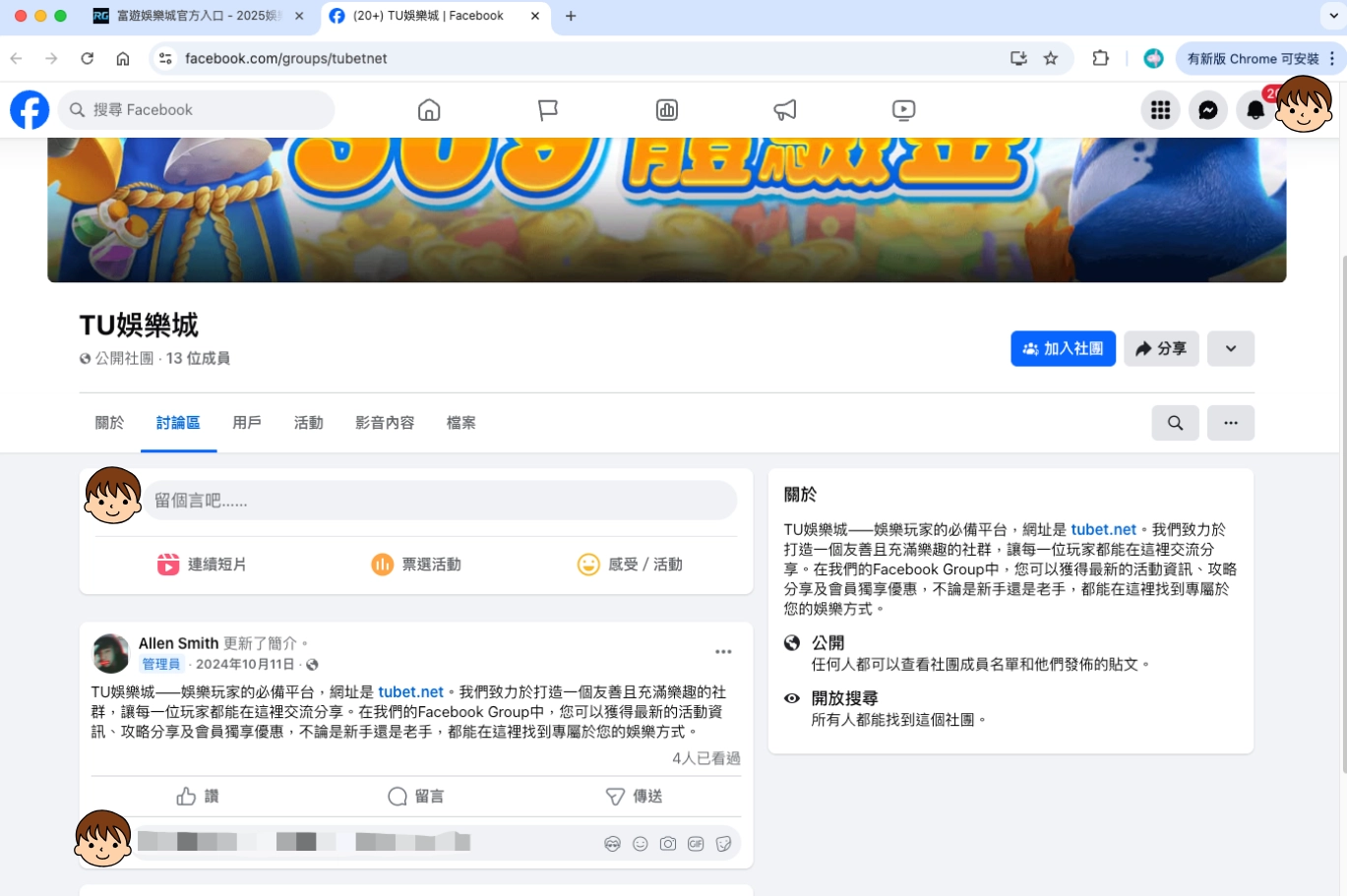1347x896 pixels.
Task: Open the Facebook logo home link
Action: (x=30, y=110)
